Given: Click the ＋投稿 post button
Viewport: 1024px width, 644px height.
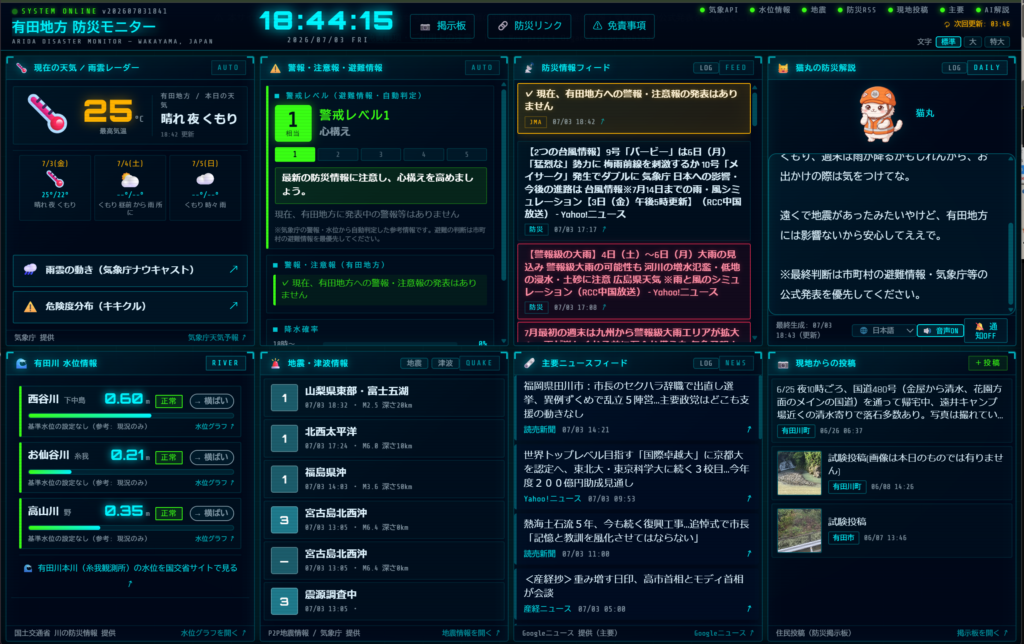Looking at the screenshot, I should pyautogui.click(x=987, y=362).
